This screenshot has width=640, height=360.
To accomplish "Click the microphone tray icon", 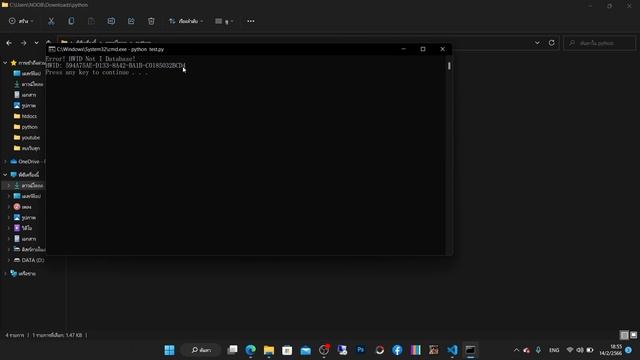I will [538, 350].
